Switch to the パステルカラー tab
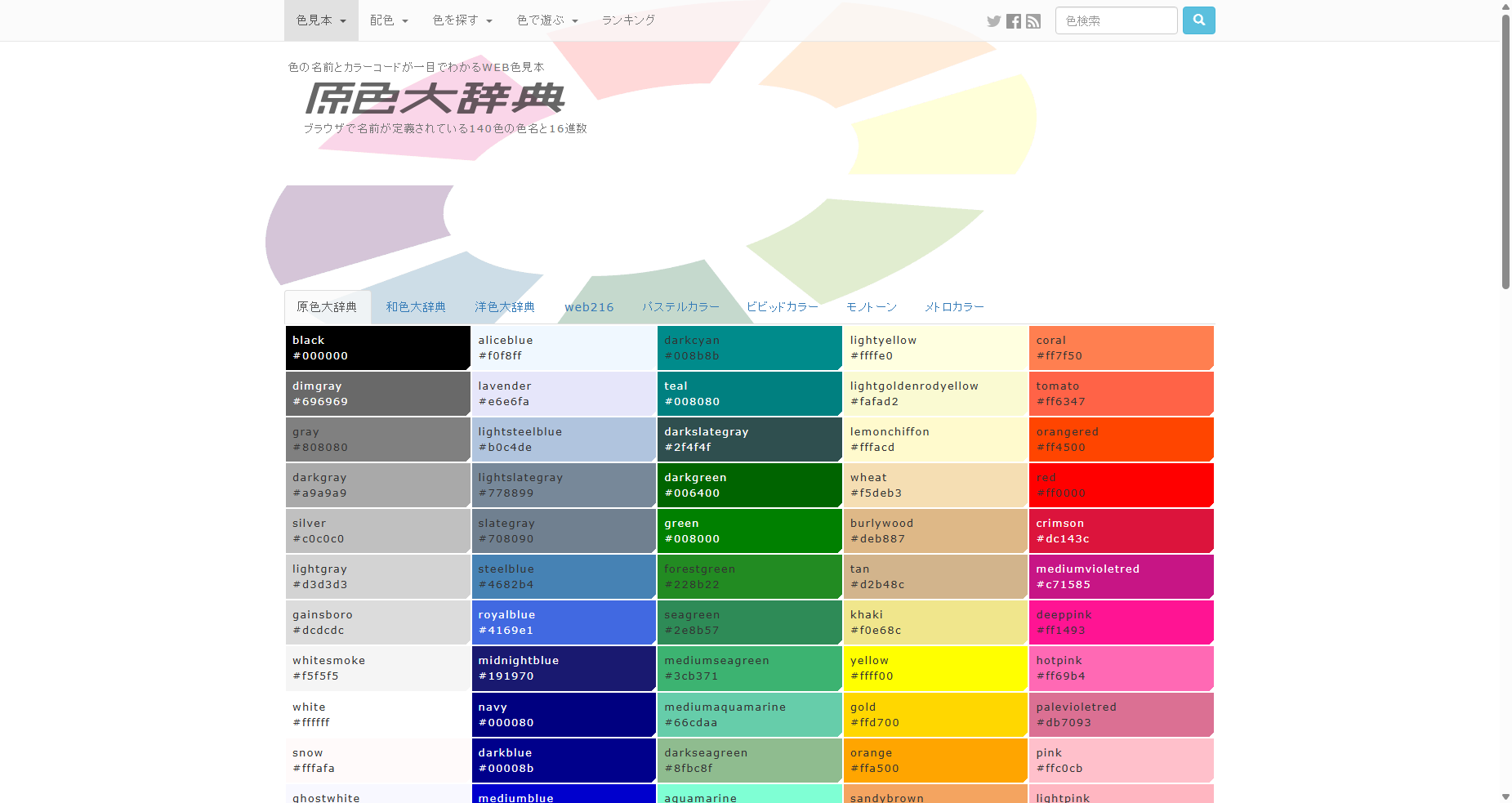1512x803 pixels. [680, 307]
